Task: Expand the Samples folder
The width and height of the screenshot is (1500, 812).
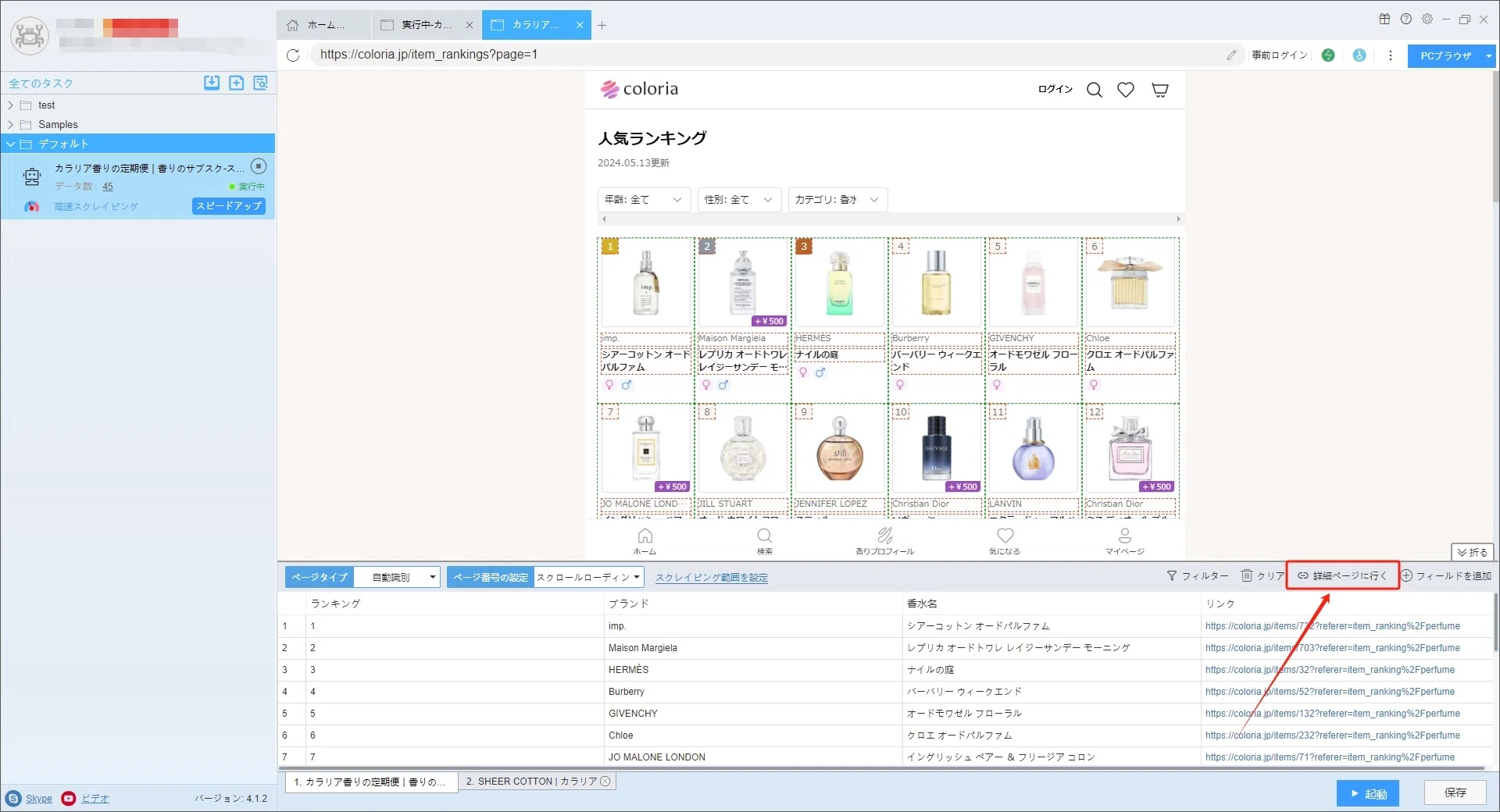Action: coord(10,124)
